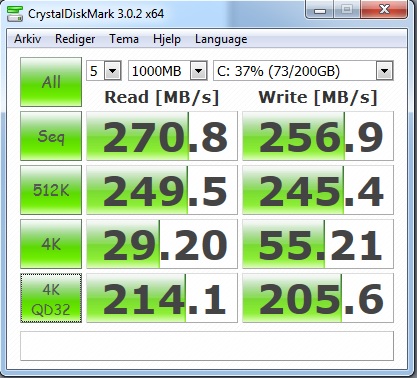Image resolution: width=417 pixels, height=378 pixels.
Task: Click the 512K write result 245.4
Action: click(318, 190)
